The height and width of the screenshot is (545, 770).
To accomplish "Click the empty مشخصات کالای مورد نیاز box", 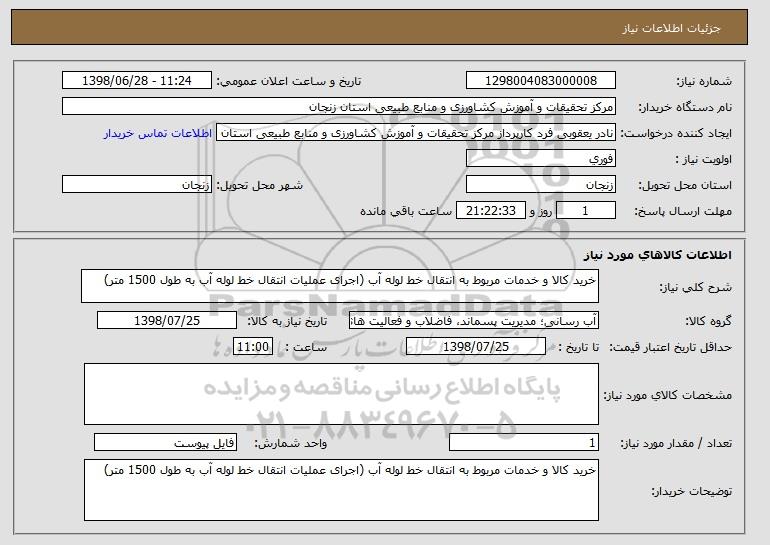I will pos(341,394).
